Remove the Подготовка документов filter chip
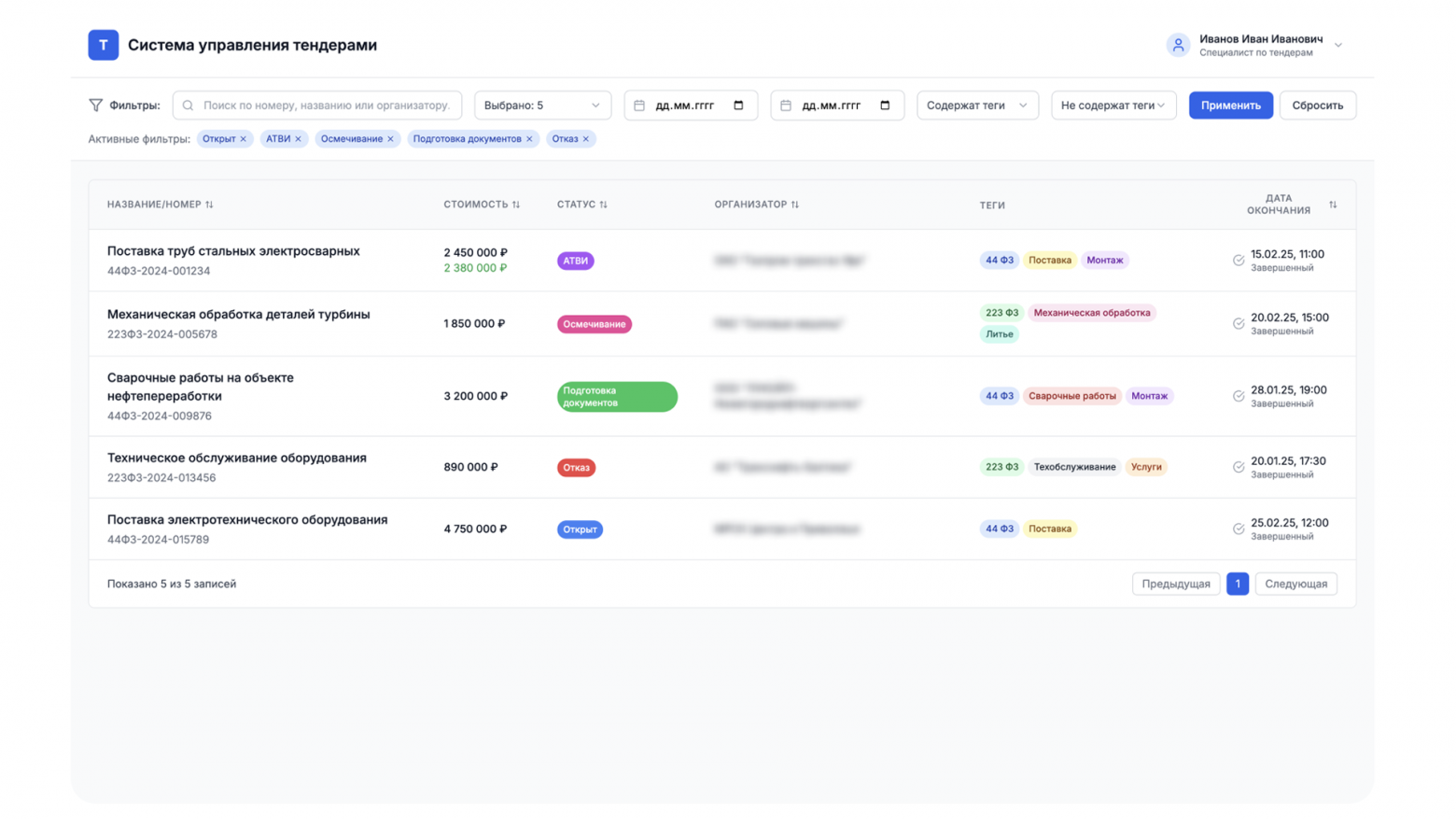Image resolution: width=1456 pixels, height=819 pixels. pos(529,139)
